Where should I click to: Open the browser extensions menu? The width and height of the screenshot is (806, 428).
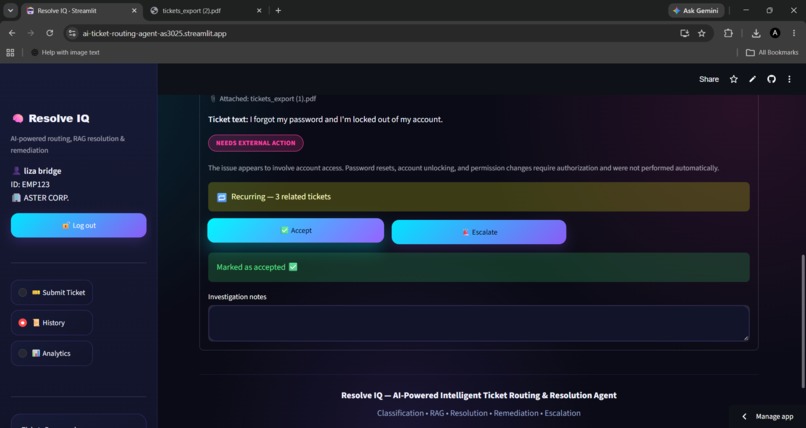[x=728, y=33]
